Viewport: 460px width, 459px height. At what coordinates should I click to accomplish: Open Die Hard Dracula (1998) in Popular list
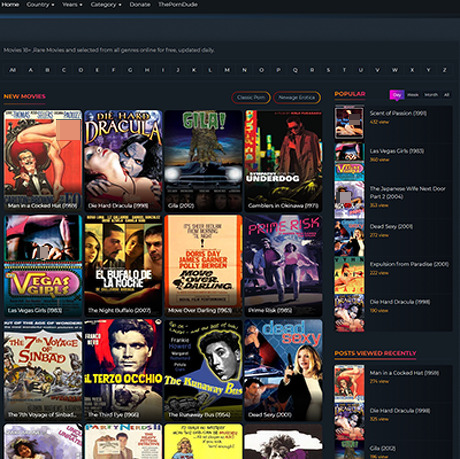pyautogui.click(x=400, y=302)
